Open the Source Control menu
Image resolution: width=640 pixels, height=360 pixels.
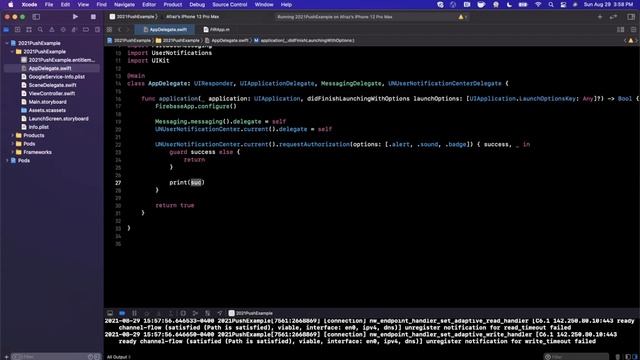click(x=230, y=4)
